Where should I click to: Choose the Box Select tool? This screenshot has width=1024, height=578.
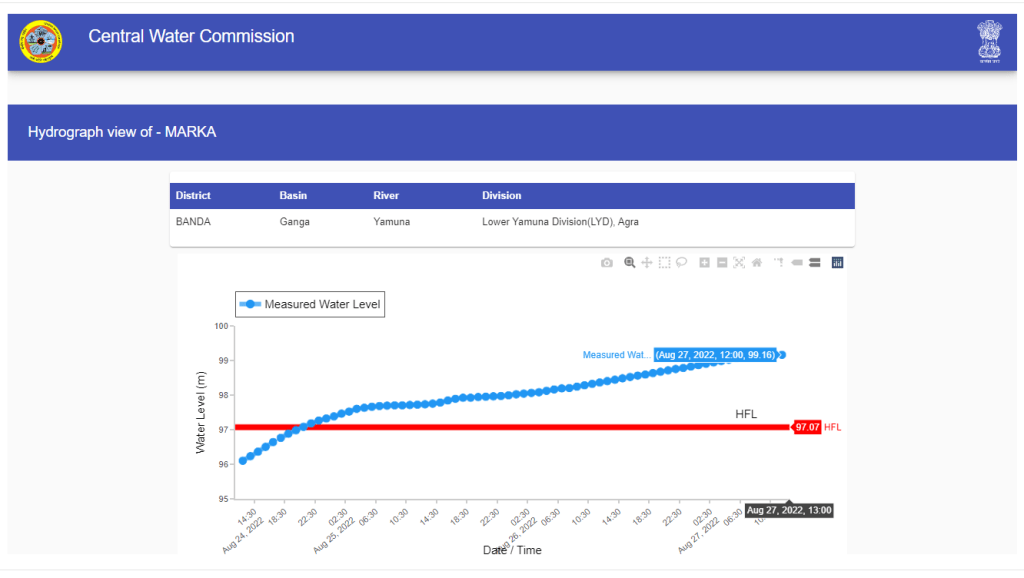(x=664, y=263)
